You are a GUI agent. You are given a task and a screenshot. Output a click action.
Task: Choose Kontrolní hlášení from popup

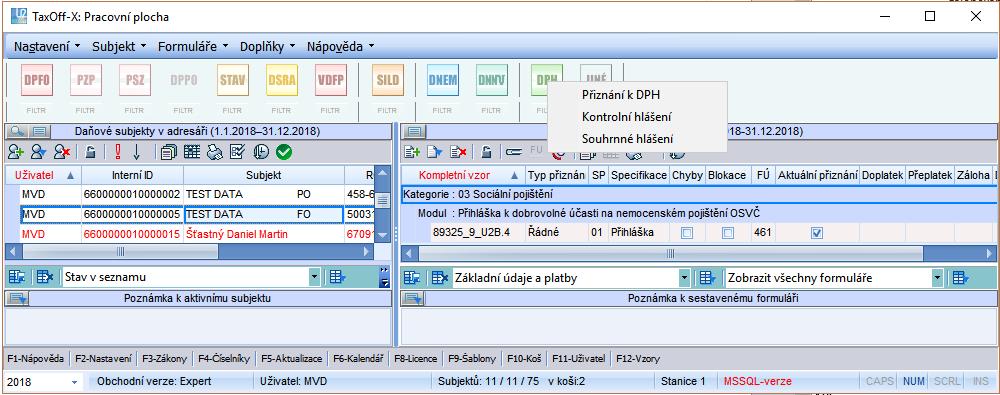pos(626,117)
